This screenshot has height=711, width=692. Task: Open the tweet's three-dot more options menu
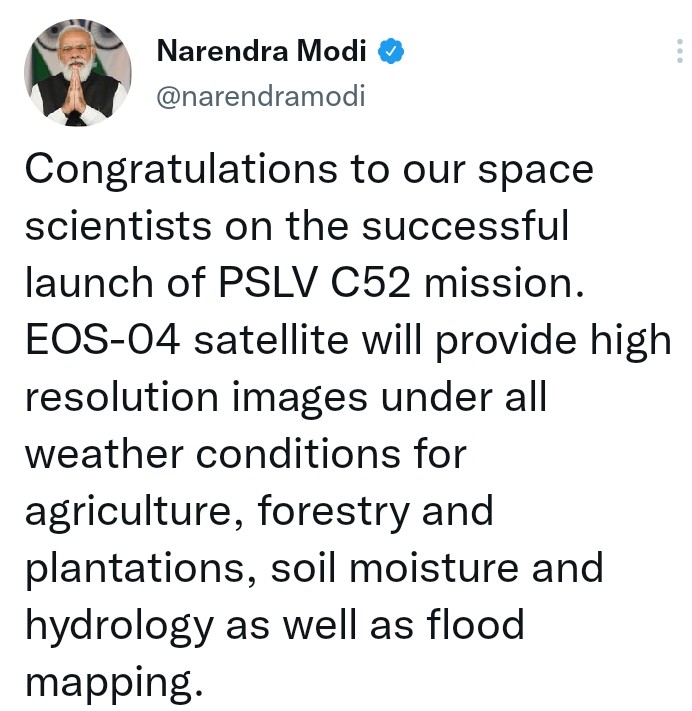coord(679,51)
